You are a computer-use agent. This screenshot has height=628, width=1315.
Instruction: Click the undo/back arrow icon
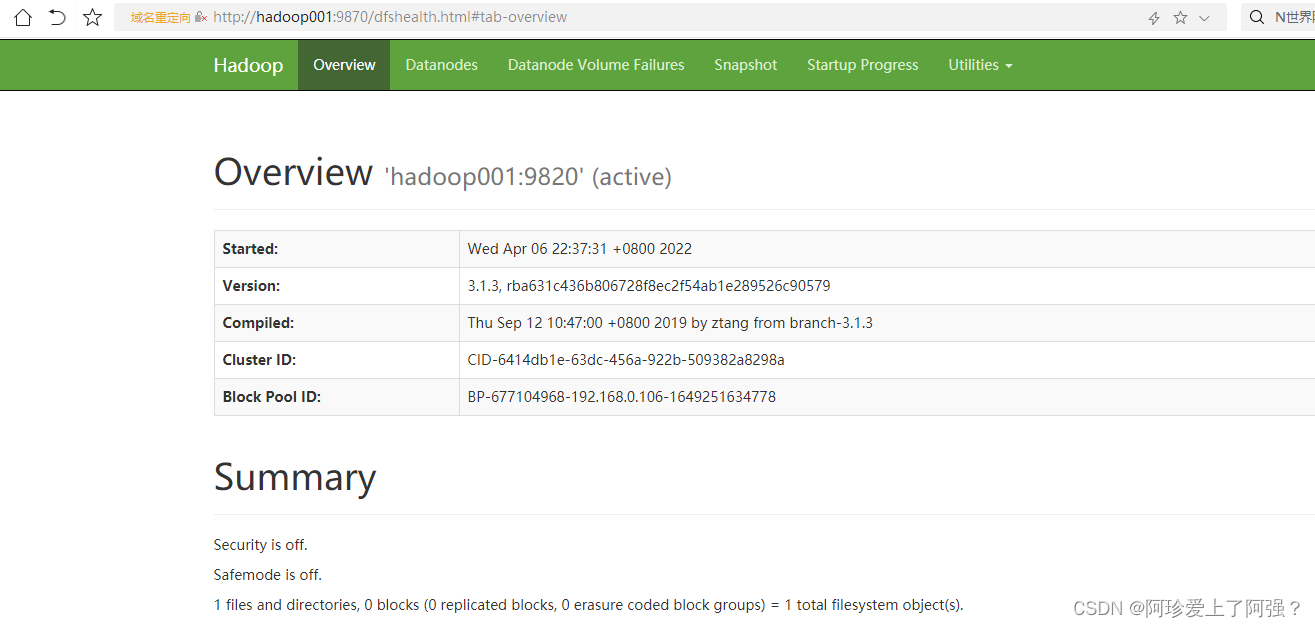click(x=57, y=17)
